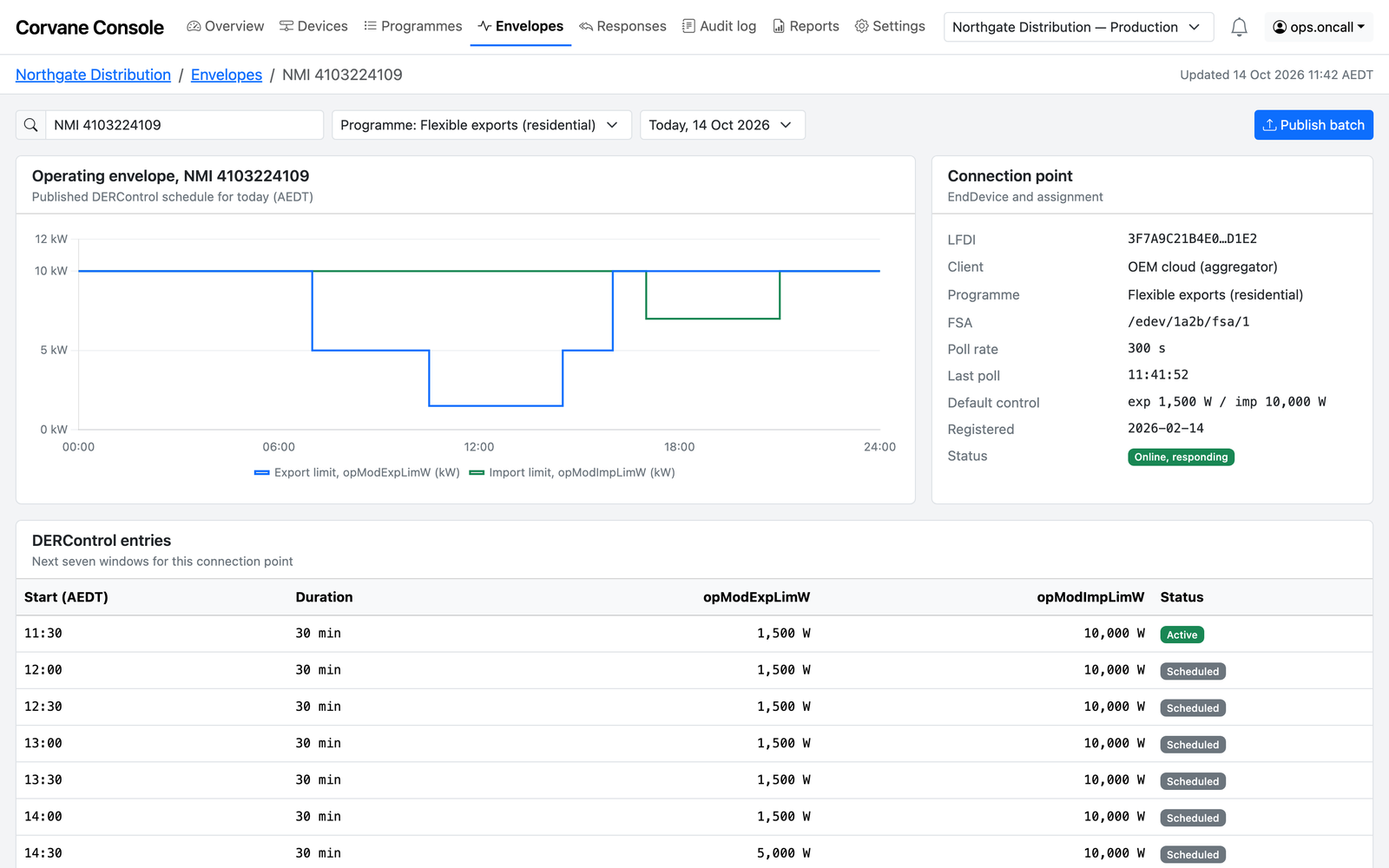Click the notifications bell icon

pos(1239,27)
